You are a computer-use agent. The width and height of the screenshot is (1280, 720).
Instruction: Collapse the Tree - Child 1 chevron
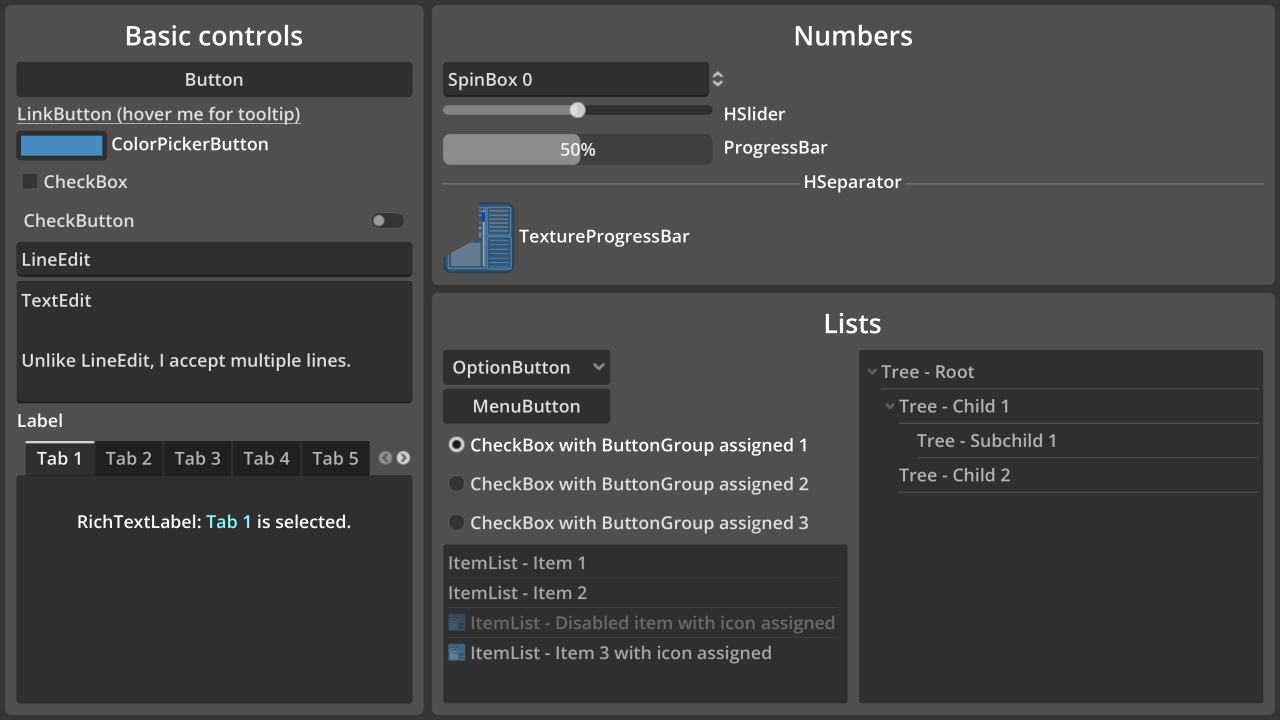pos(889,406)
